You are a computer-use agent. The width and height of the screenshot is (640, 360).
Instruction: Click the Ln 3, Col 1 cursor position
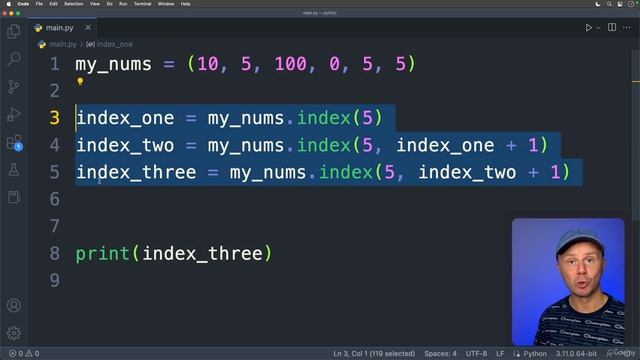(x=374, y=353)
